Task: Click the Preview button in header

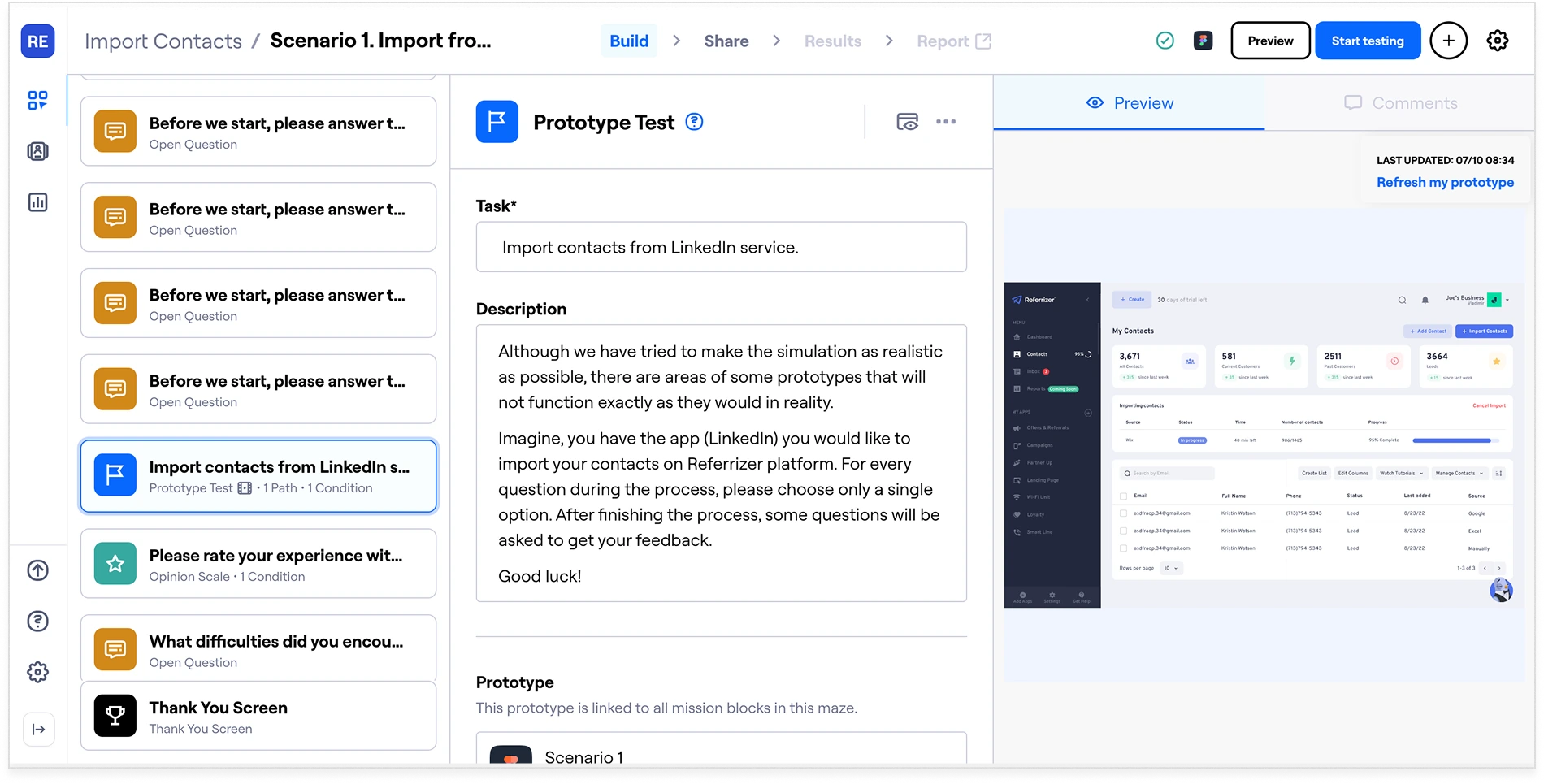Action: pyautogui.click(x=1270, y=41)
